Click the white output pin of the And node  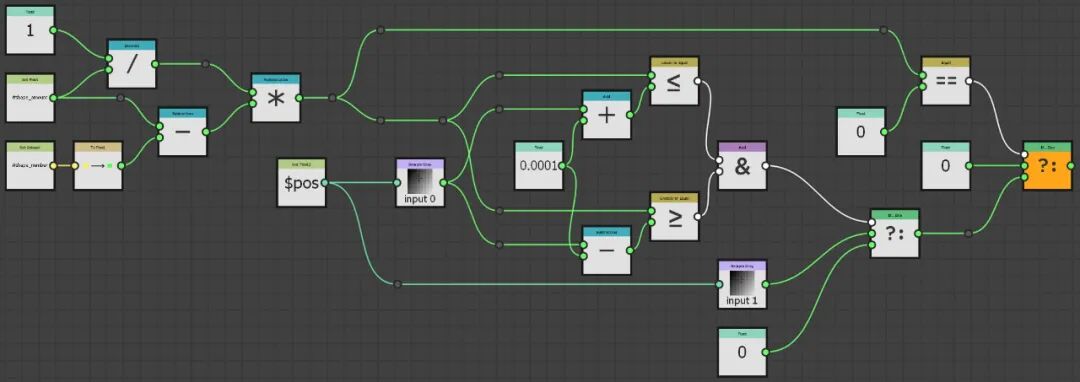(765, 166)
